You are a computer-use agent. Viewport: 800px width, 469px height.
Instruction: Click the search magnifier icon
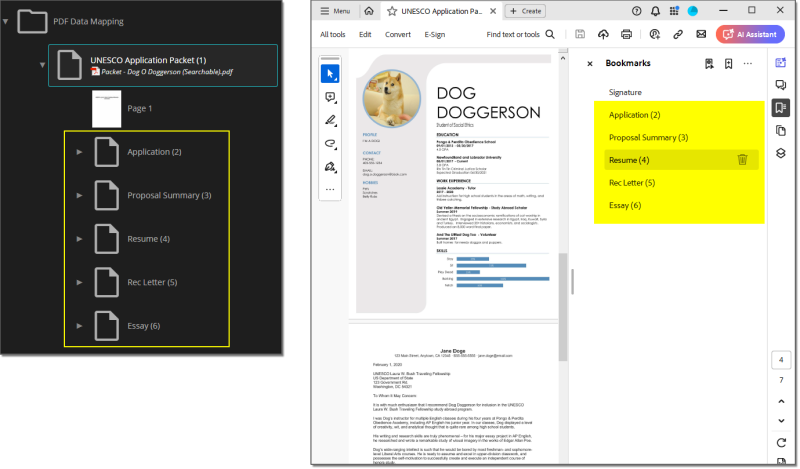point(550,34)
